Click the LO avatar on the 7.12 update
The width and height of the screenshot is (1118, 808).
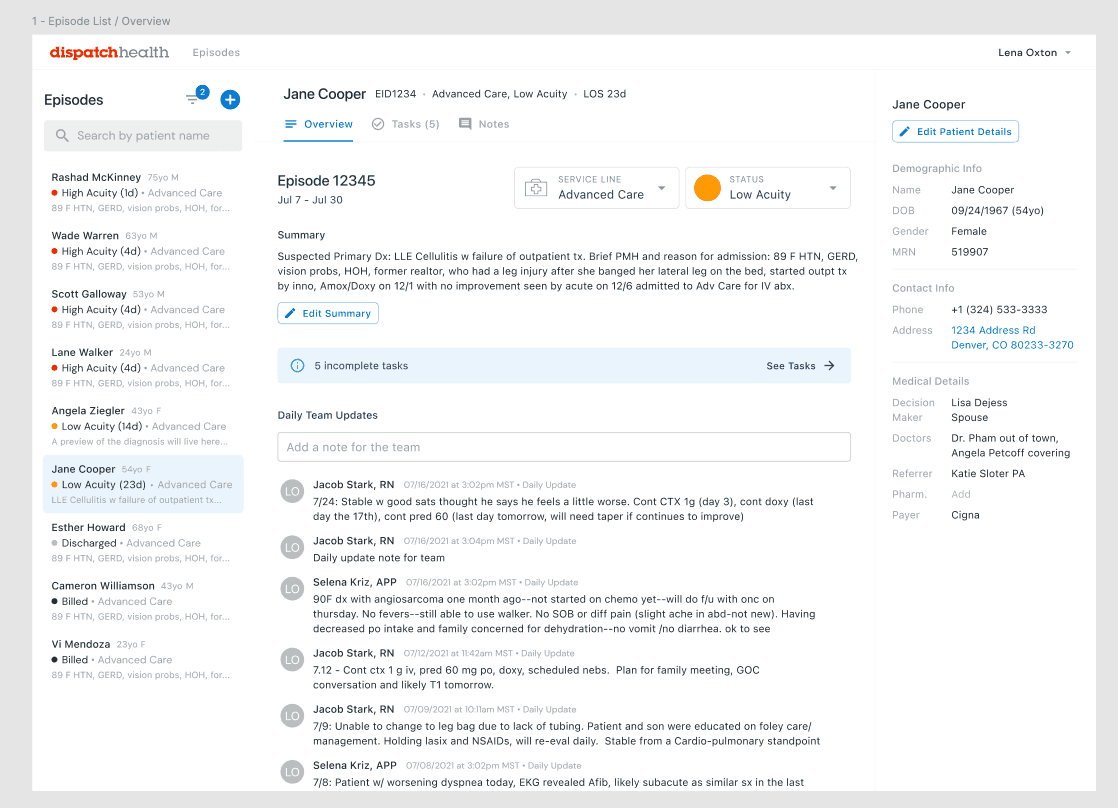point(292,660)
